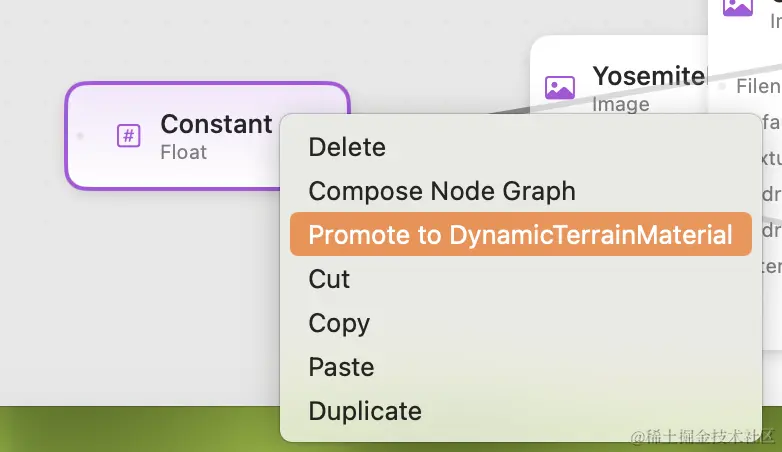
Task: Choose Delete from the context menu
Action: pos(347,147)
